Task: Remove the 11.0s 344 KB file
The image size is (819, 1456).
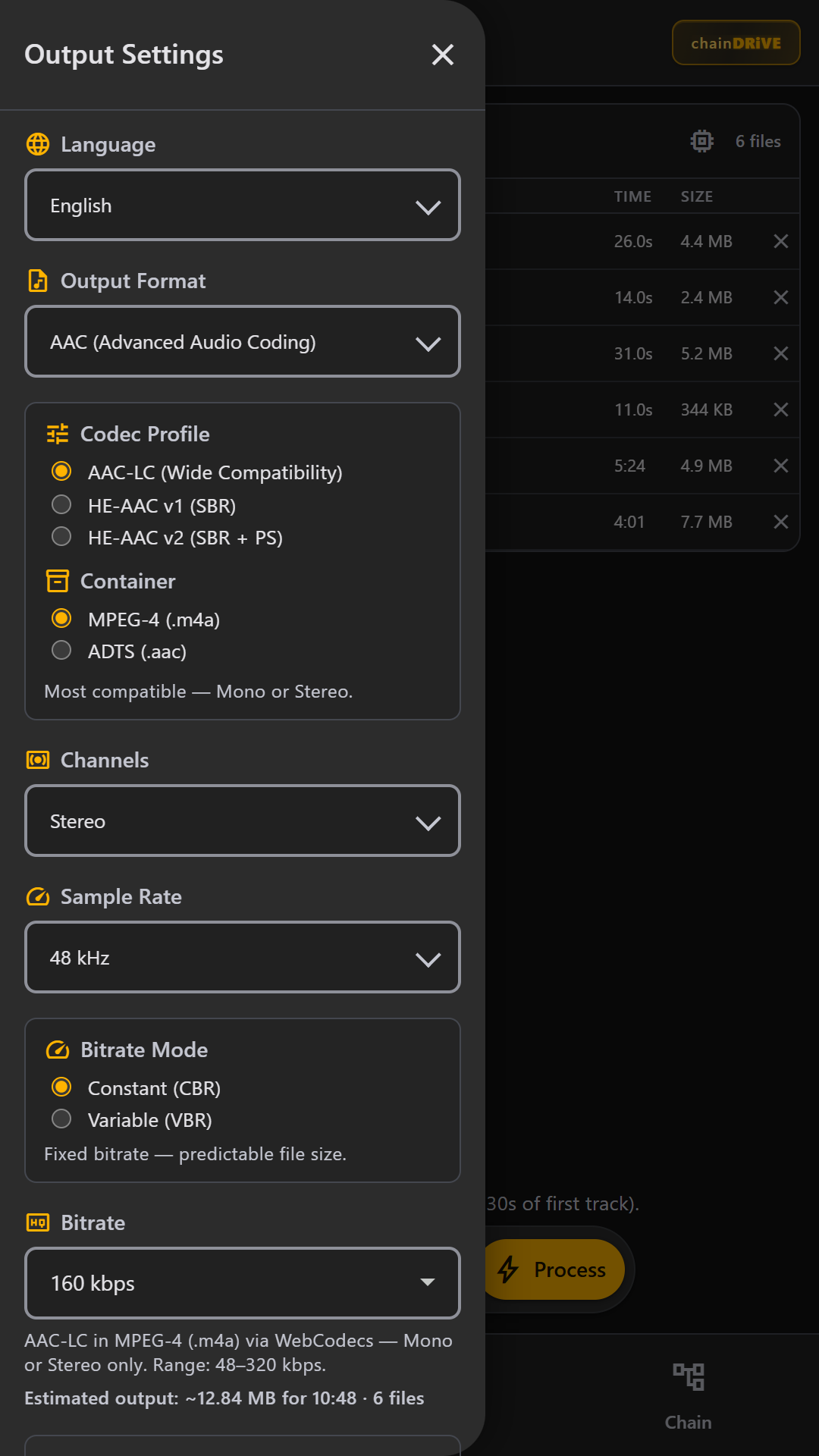Action: click(781, 409)
